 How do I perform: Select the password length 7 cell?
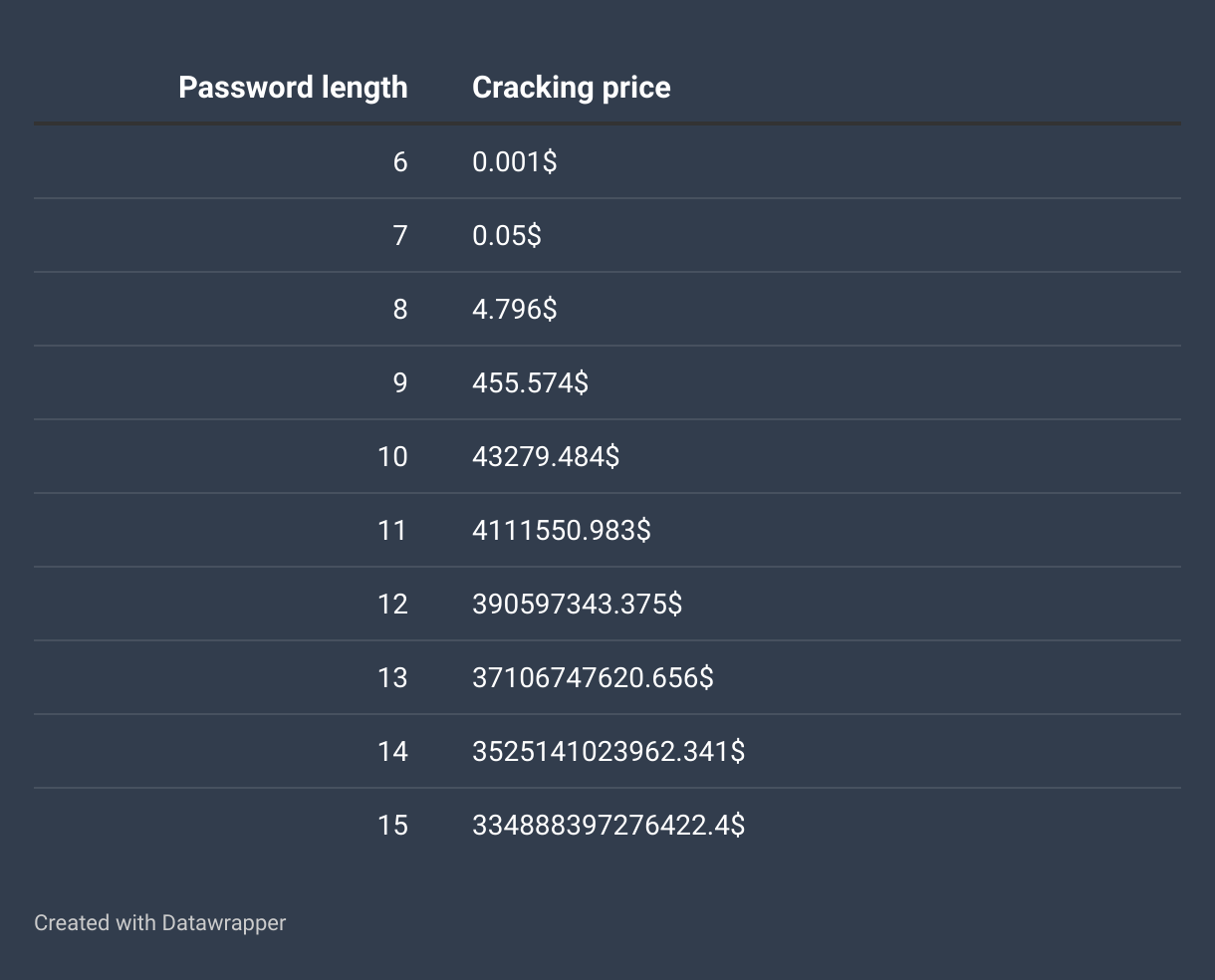click(x=400, y=235)
